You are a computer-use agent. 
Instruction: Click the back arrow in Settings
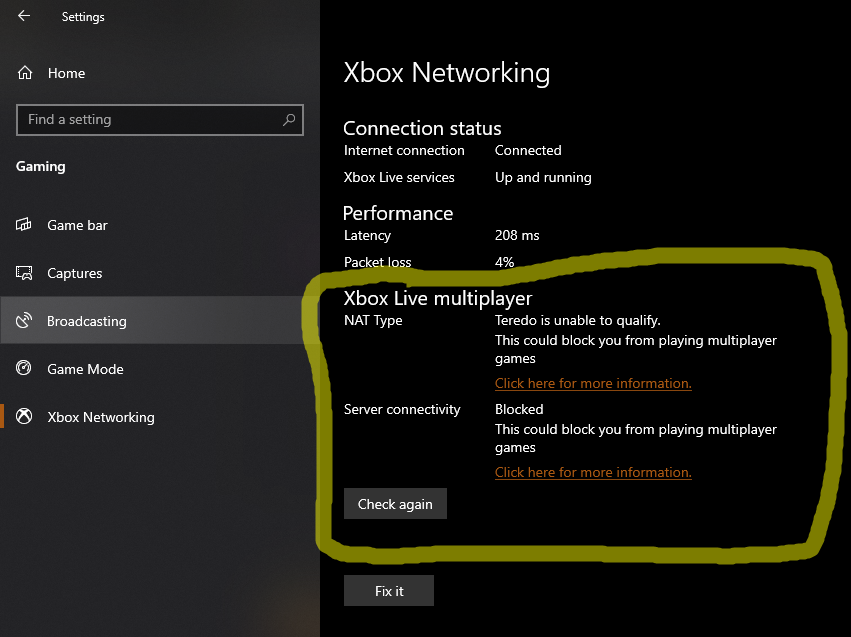[x=24, y=16]
